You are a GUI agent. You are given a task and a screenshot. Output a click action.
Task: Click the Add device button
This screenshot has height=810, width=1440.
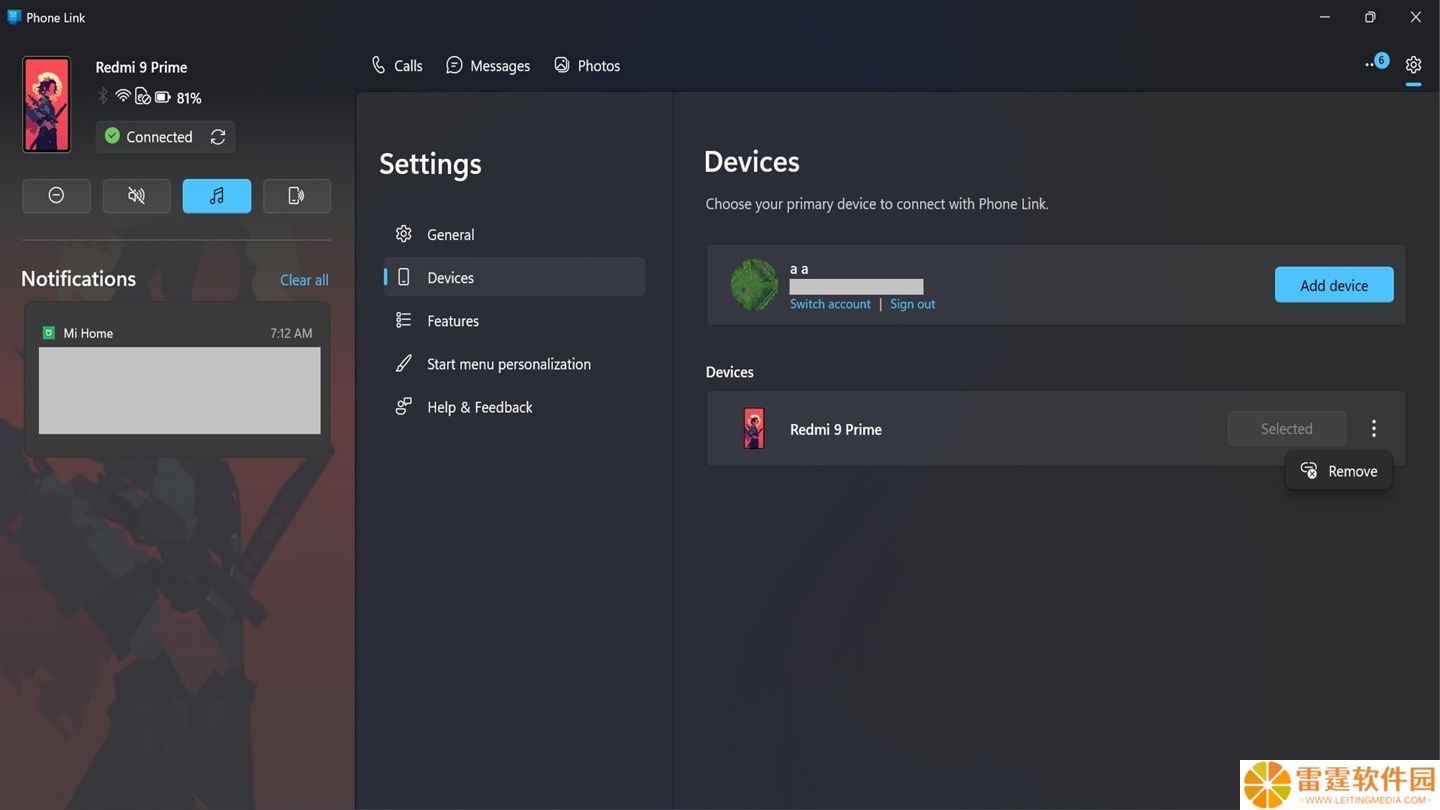(1334, 285)
